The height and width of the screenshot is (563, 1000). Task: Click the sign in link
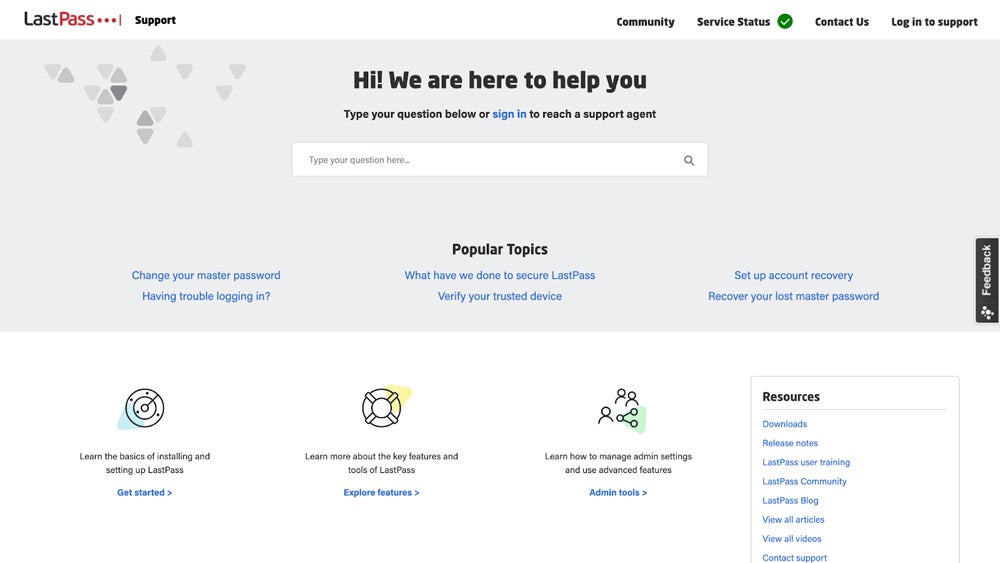tap(509, 114)
